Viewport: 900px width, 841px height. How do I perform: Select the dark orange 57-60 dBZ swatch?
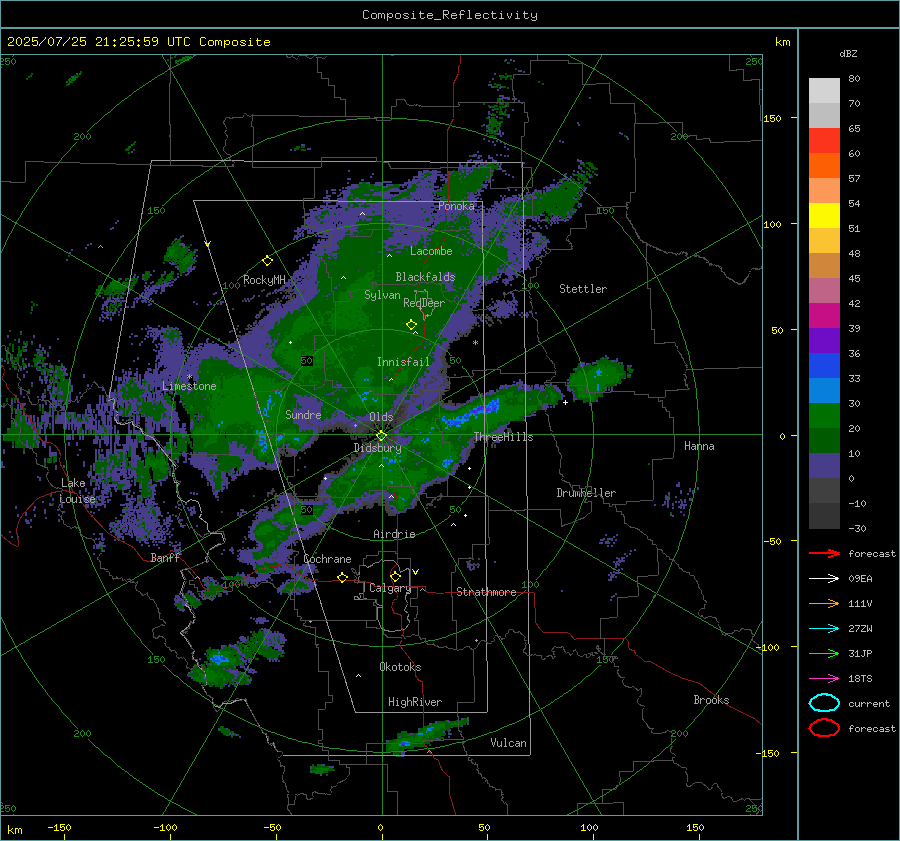point(824,165)
